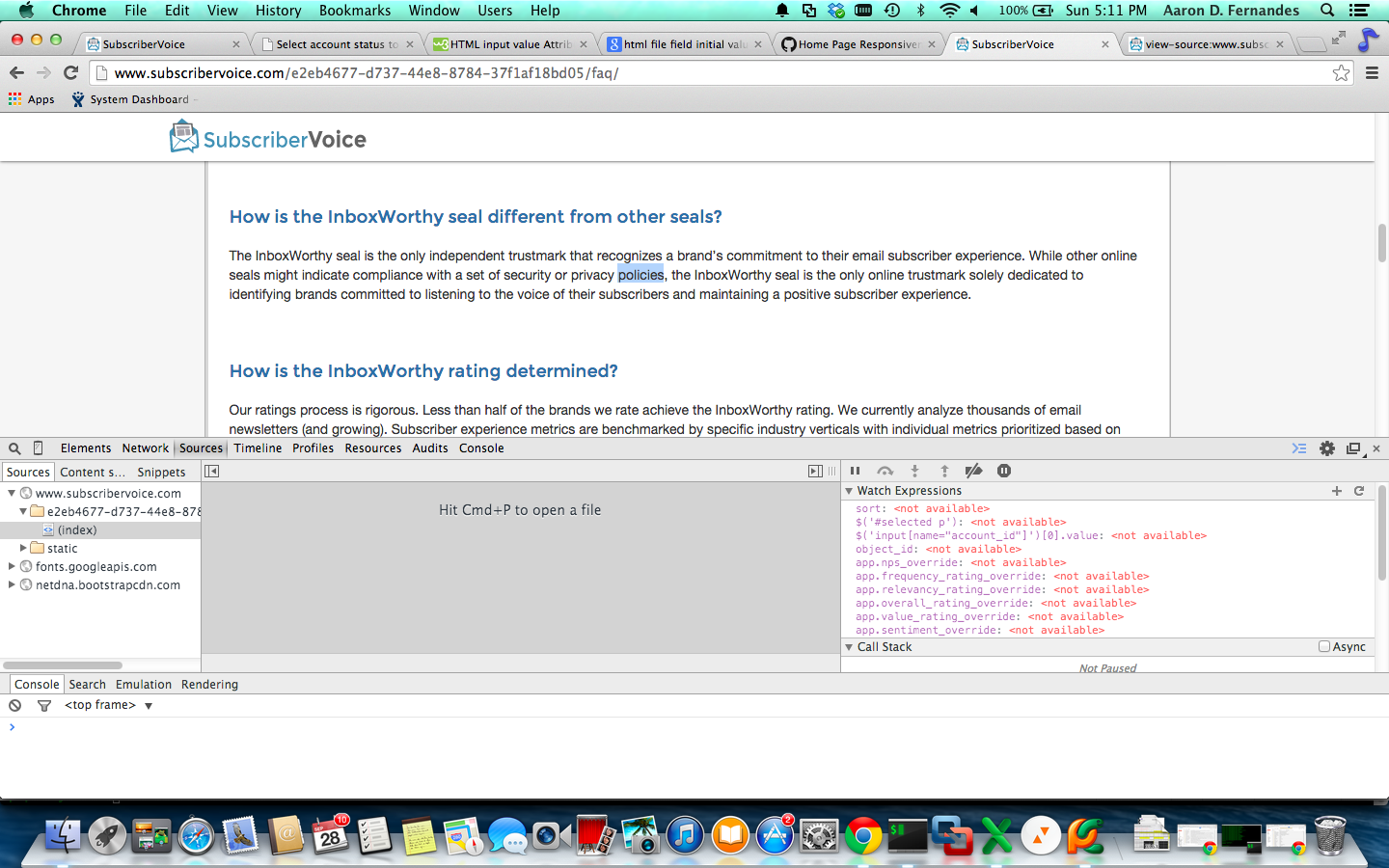Open iTunes from the Dock
Screen dimensions: 1389x868
pos(685,835)
